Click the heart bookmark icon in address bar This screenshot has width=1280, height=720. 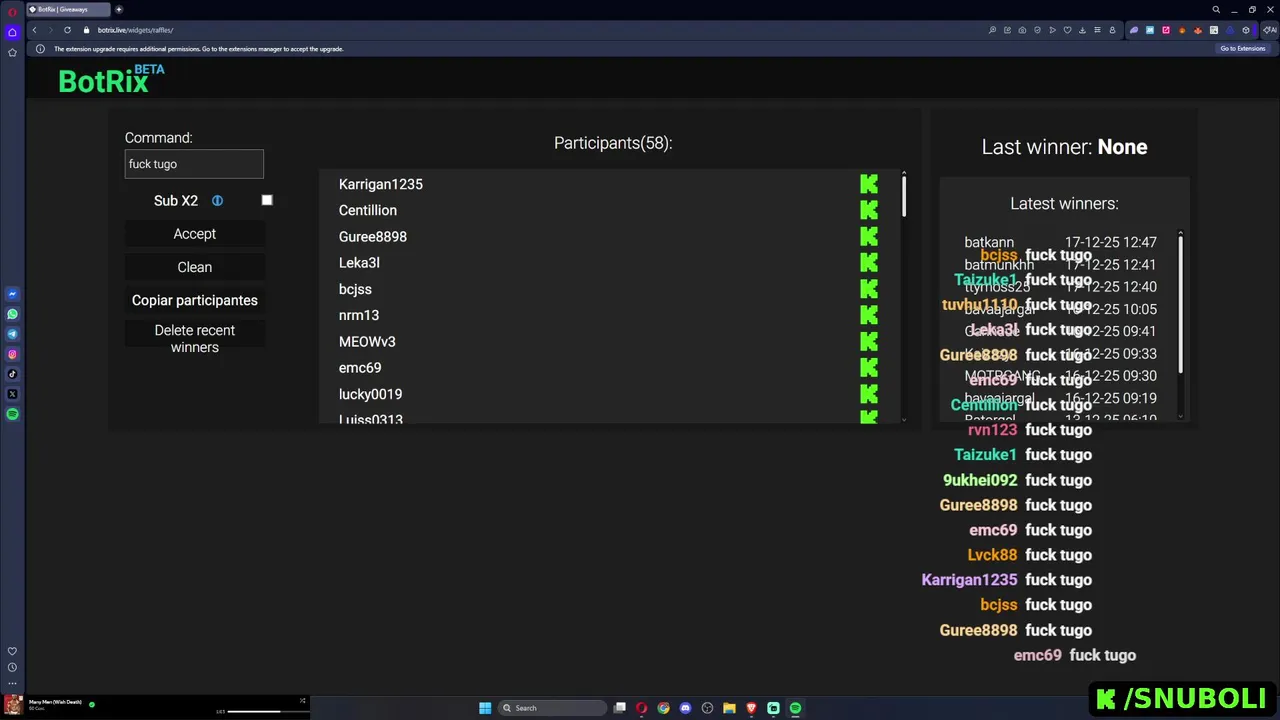(1067, 30)
